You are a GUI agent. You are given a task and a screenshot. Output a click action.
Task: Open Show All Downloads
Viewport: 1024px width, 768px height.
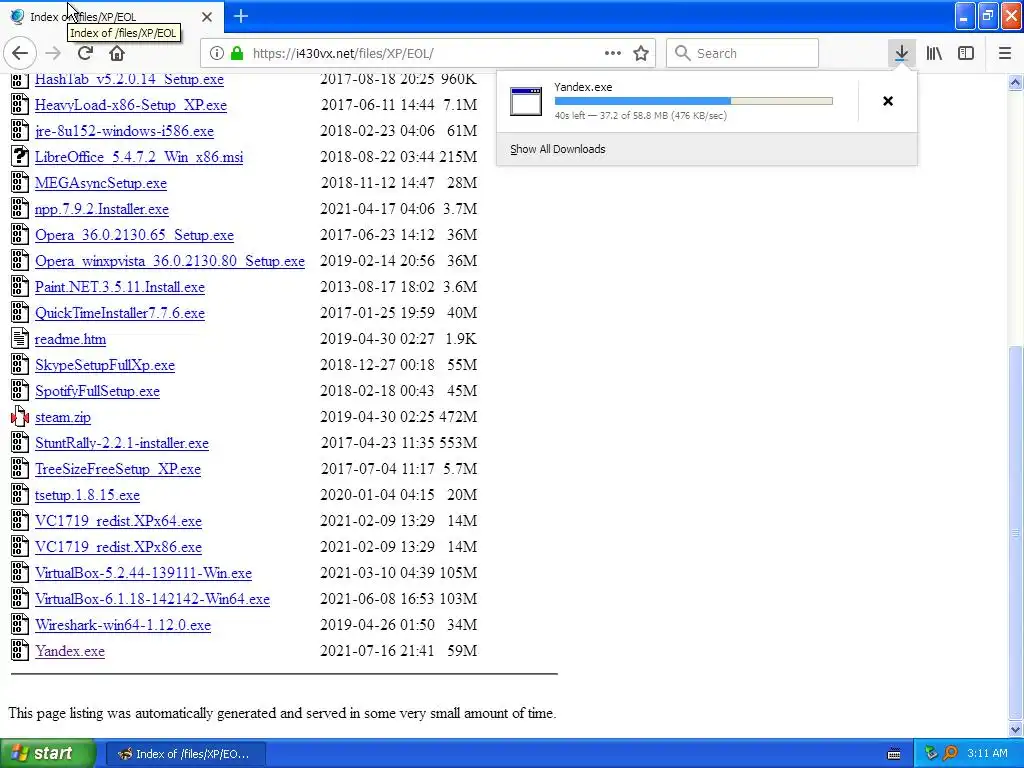click(558, 150)
